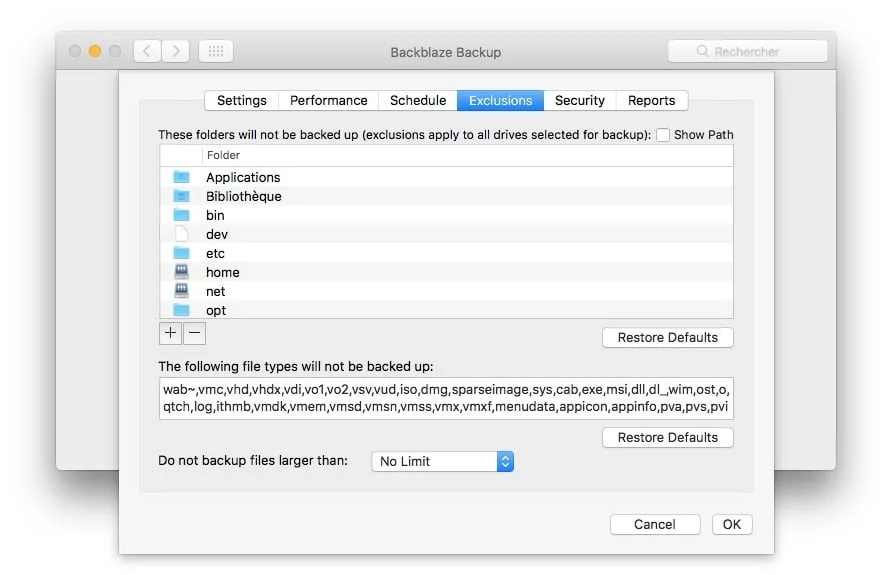This screenshot has height=575, width=892.
Task: Select the Bibliothèque folder icon
Action: [181, 196]
